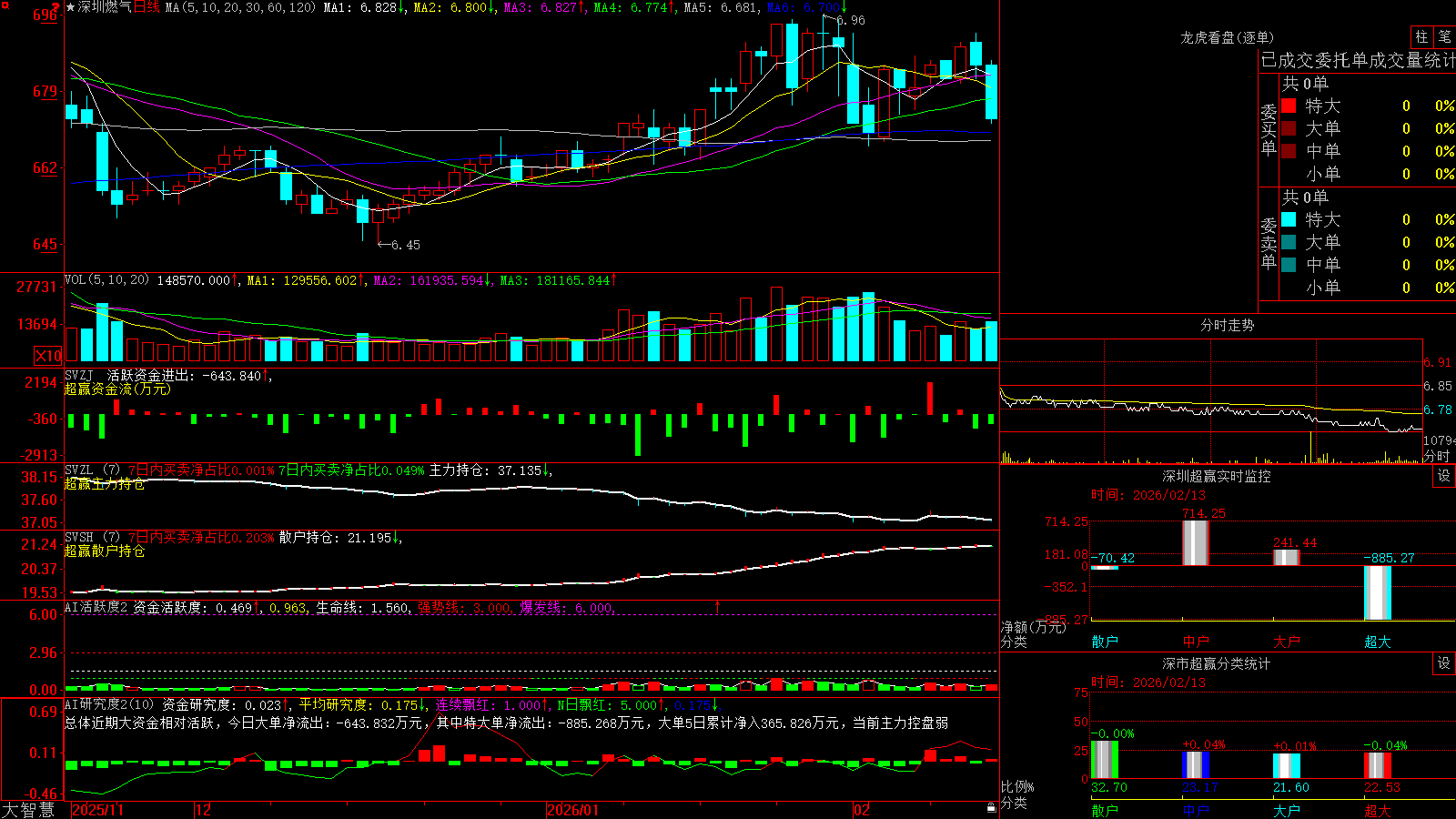Click the 已成交委托单成交量统计 header
The height and width of the screenshot is (819, 1456).
pos(1358,60)
